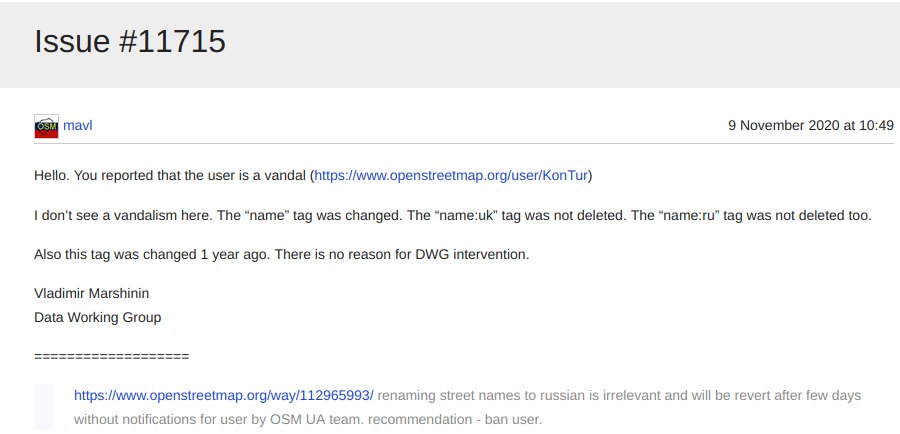Click the timestamp 9 November 2020 at 10:49
The height and width of the screenshot is (434, 900).
[810, 125]
